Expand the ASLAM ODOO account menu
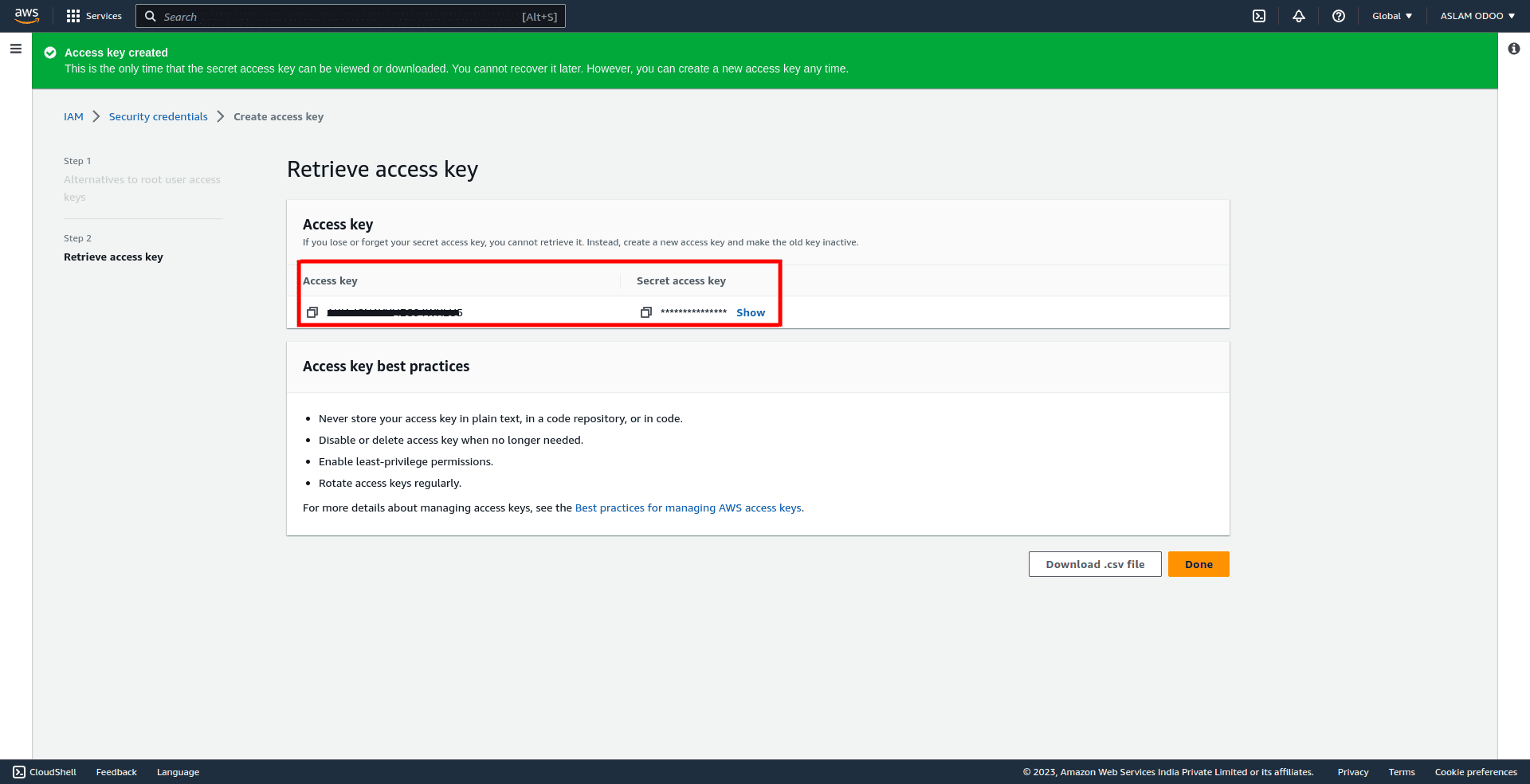The height and width of the screenshot is (784, 1530). [x=1477, y=16]
